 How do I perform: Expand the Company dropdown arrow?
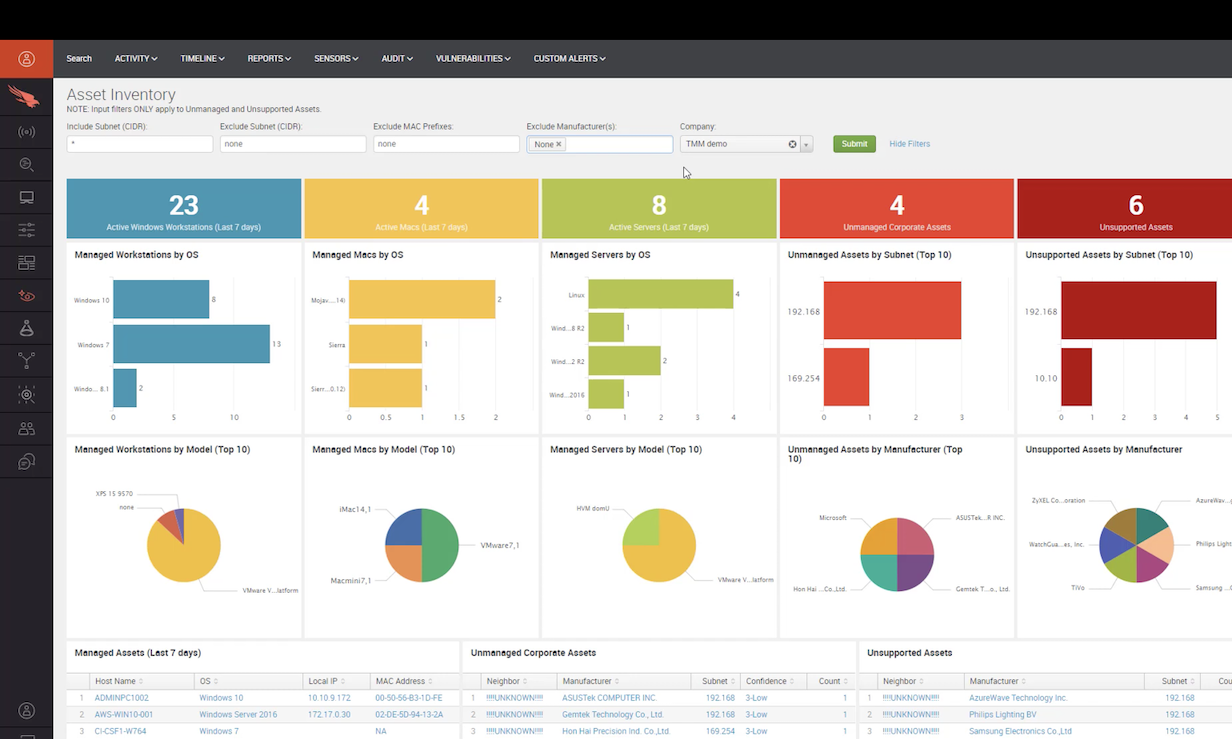pyautogui.click(x=806, y=144)
